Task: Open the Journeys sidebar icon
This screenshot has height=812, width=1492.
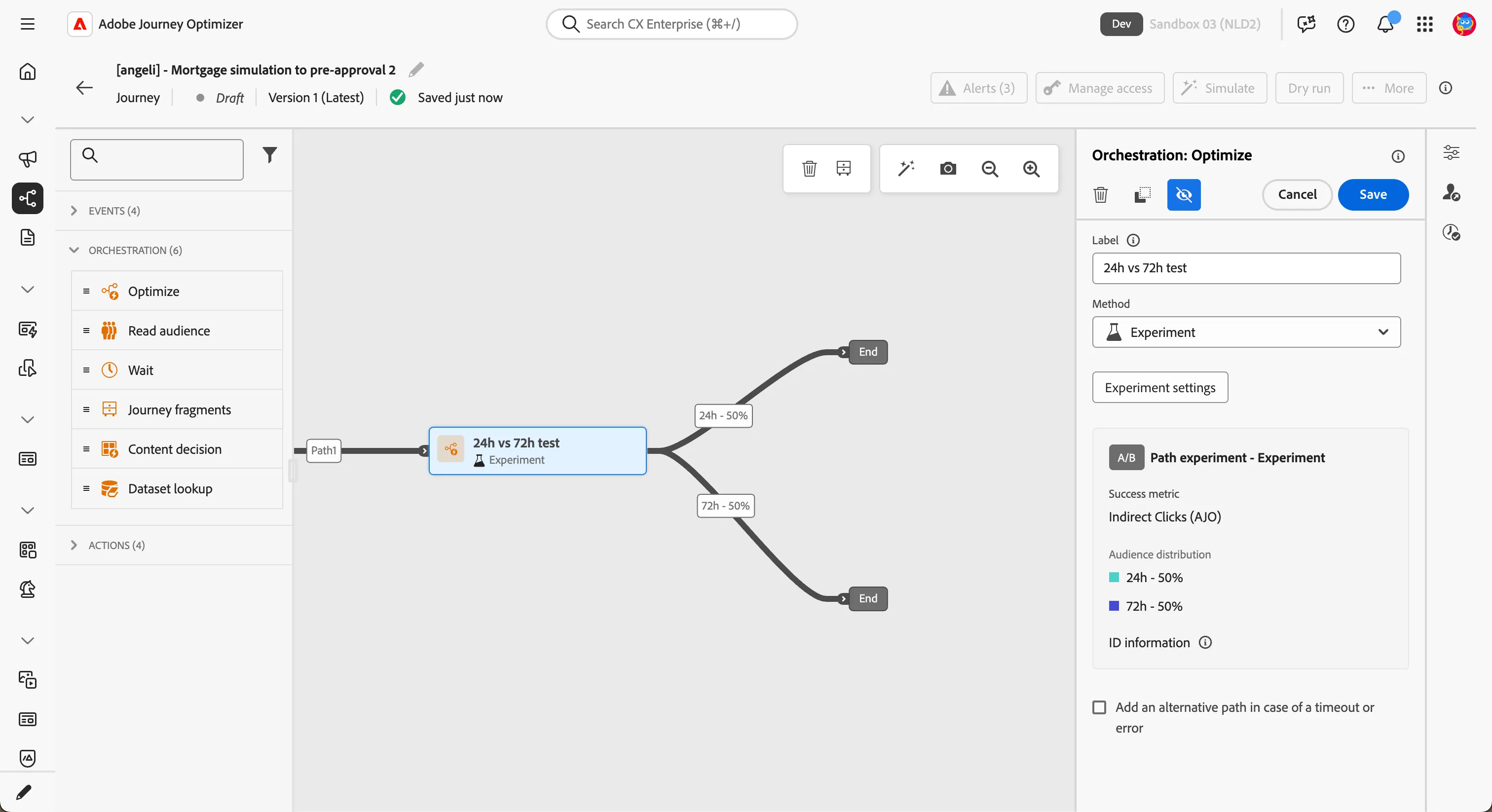Action: click(x=27, y=198)
